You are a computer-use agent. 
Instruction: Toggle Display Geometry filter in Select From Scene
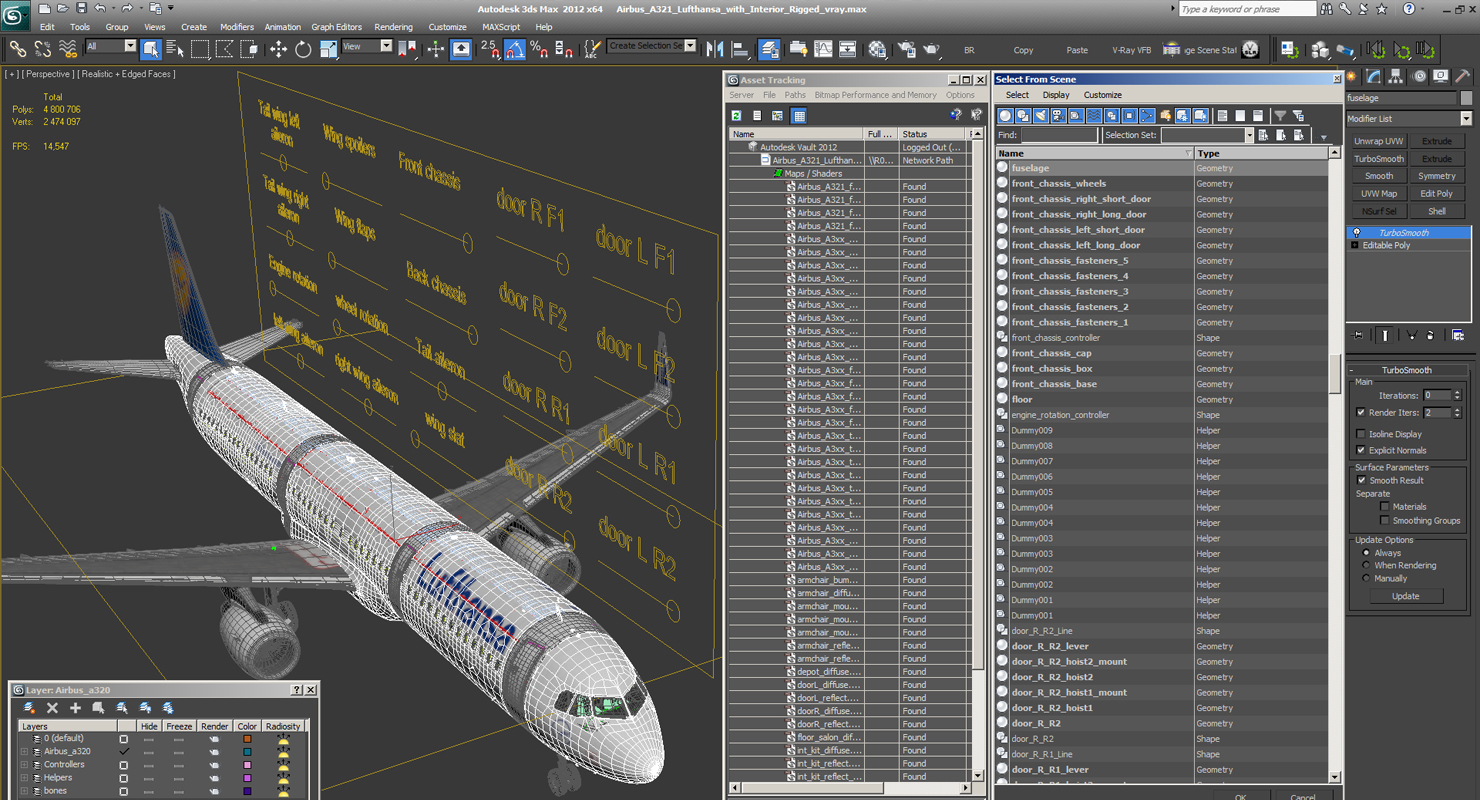[x=1005, y=116]
